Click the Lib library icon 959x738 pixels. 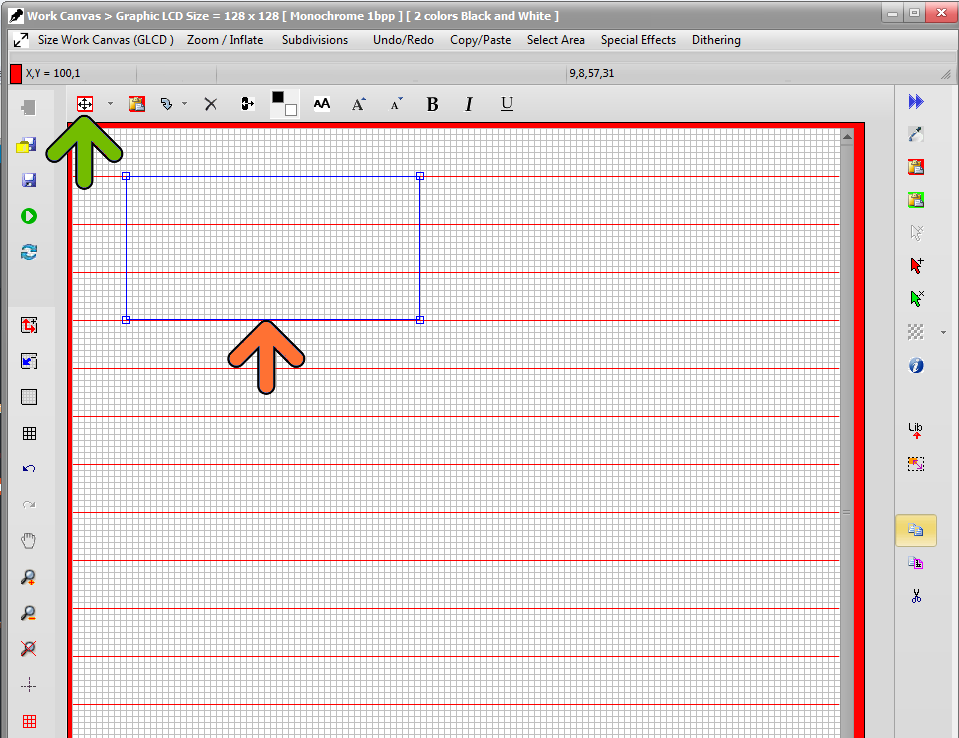[x=916, y=430]
